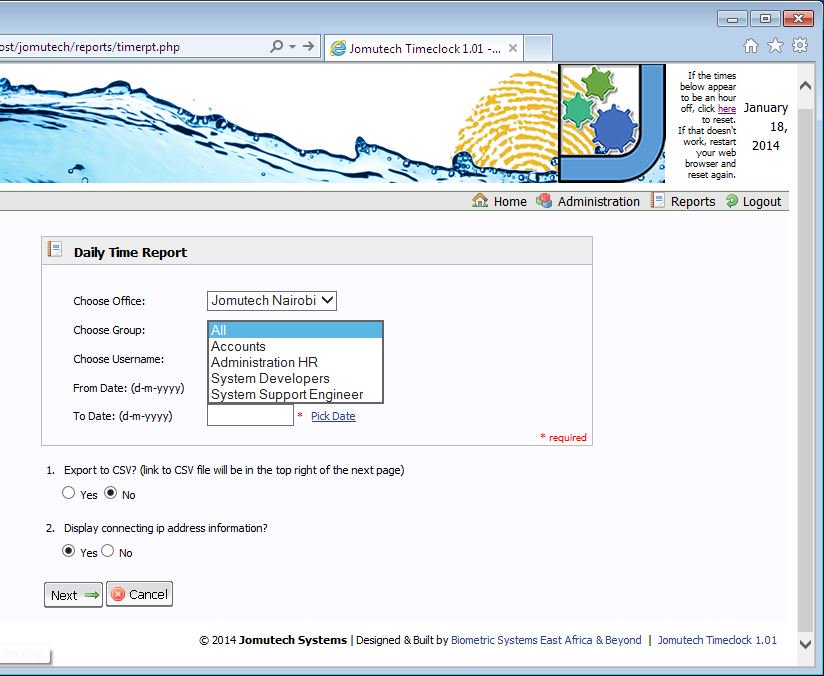Open address bar search dropdown arrow
824x676 pixels.
[x=292, y=46]
